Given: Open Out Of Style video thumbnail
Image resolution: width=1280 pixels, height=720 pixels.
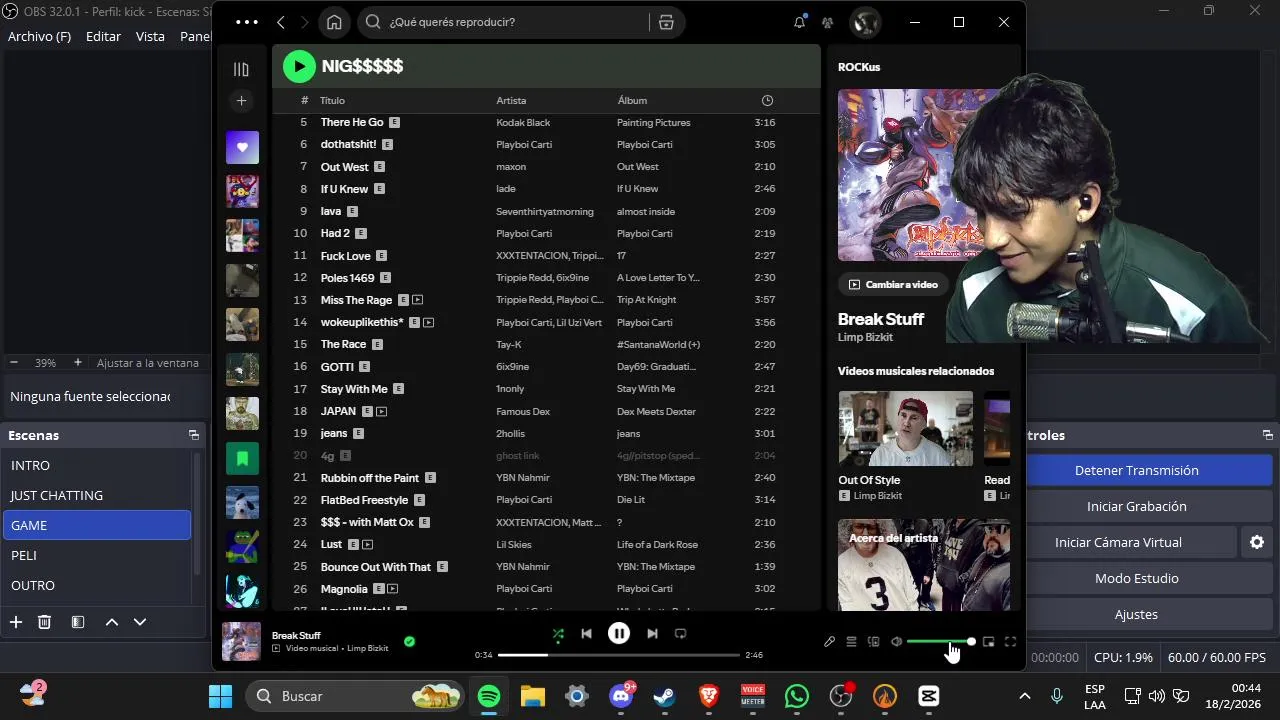Looking at the screenshot, I should pyautogui.click(x=906, y=428).
